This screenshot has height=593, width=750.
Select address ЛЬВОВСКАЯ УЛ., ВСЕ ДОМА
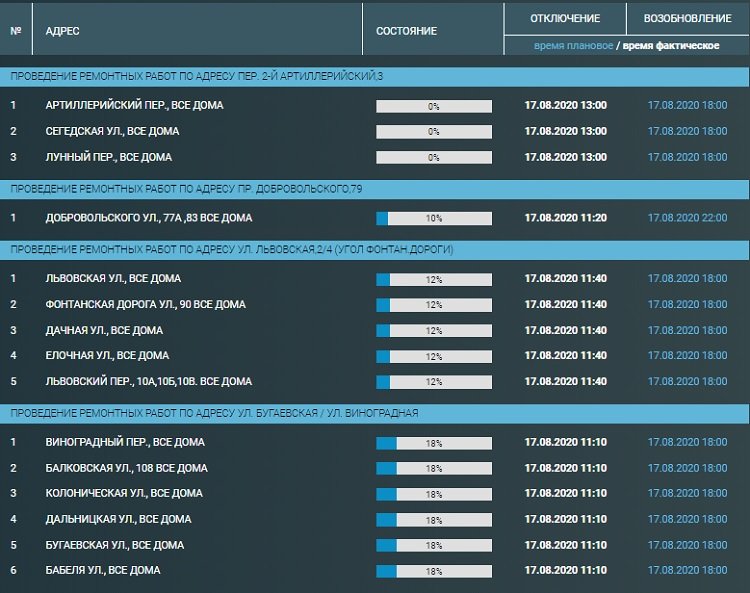(113, 278)
